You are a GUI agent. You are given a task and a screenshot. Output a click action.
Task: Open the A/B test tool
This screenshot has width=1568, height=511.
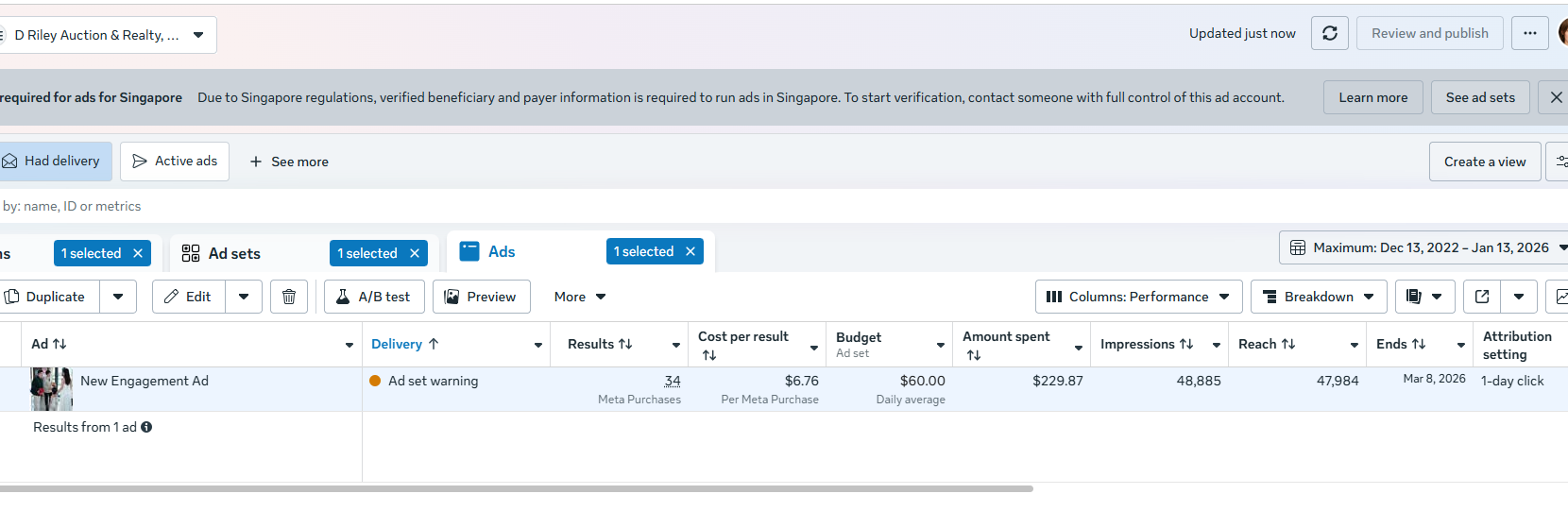pyautogui.click(x=374, y=297)
